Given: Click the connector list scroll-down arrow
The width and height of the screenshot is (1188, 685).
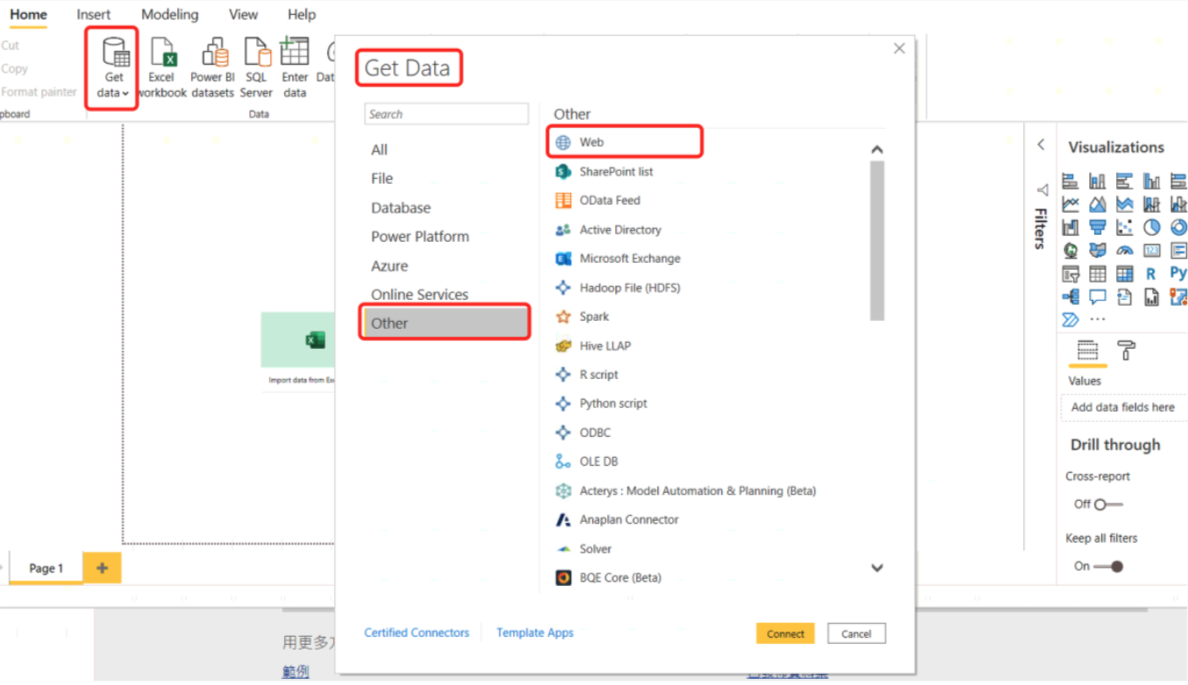Looking at the screenshot, I should point(877,568).
